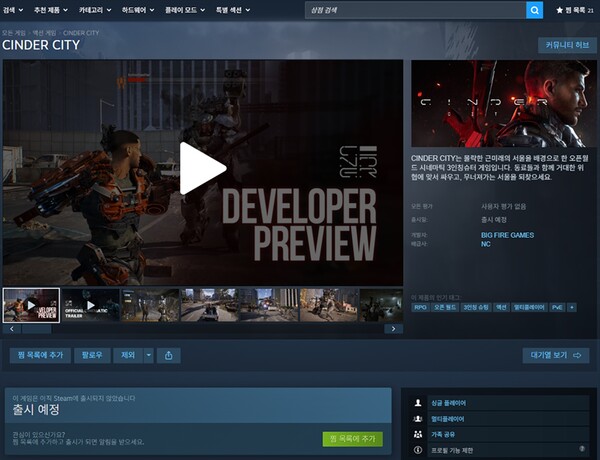
Task: Expand the dropdown arrow beside 제외 button
Action: point(148,356)
